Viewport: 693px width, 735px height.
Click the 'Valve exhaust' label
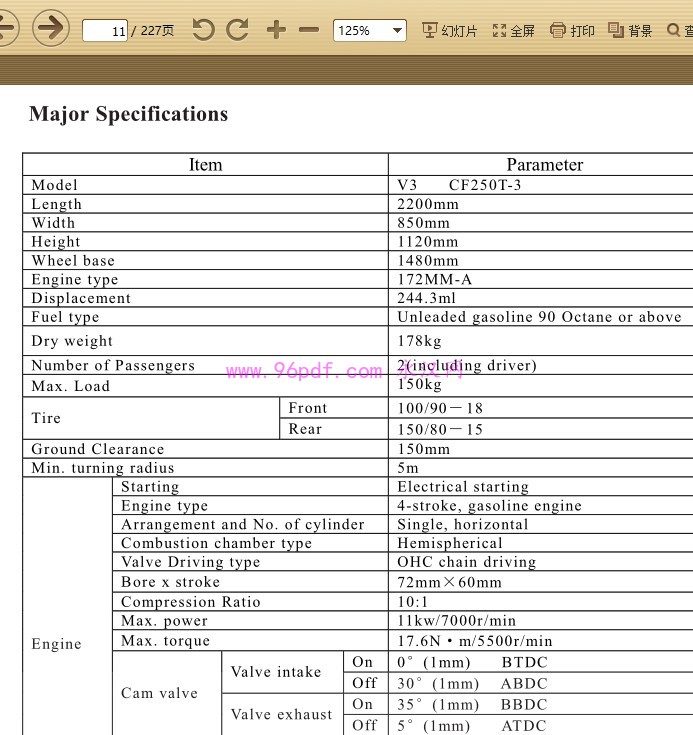coord(281,714)
